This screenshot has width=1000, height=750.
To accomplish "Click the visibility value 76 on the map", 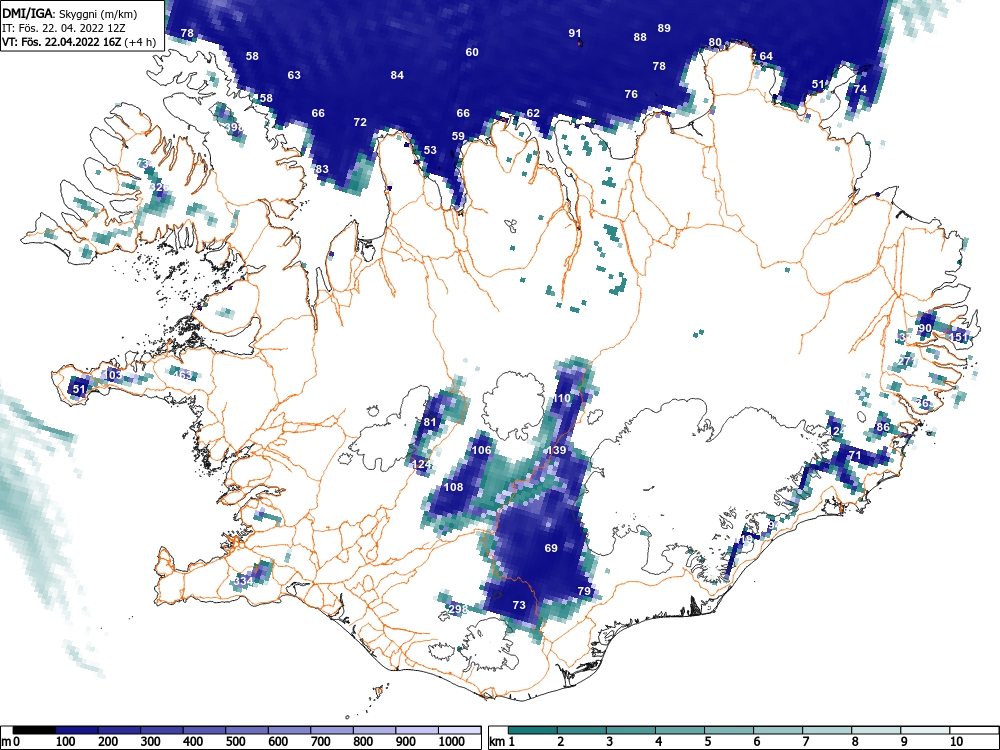I will pos(631,94).
